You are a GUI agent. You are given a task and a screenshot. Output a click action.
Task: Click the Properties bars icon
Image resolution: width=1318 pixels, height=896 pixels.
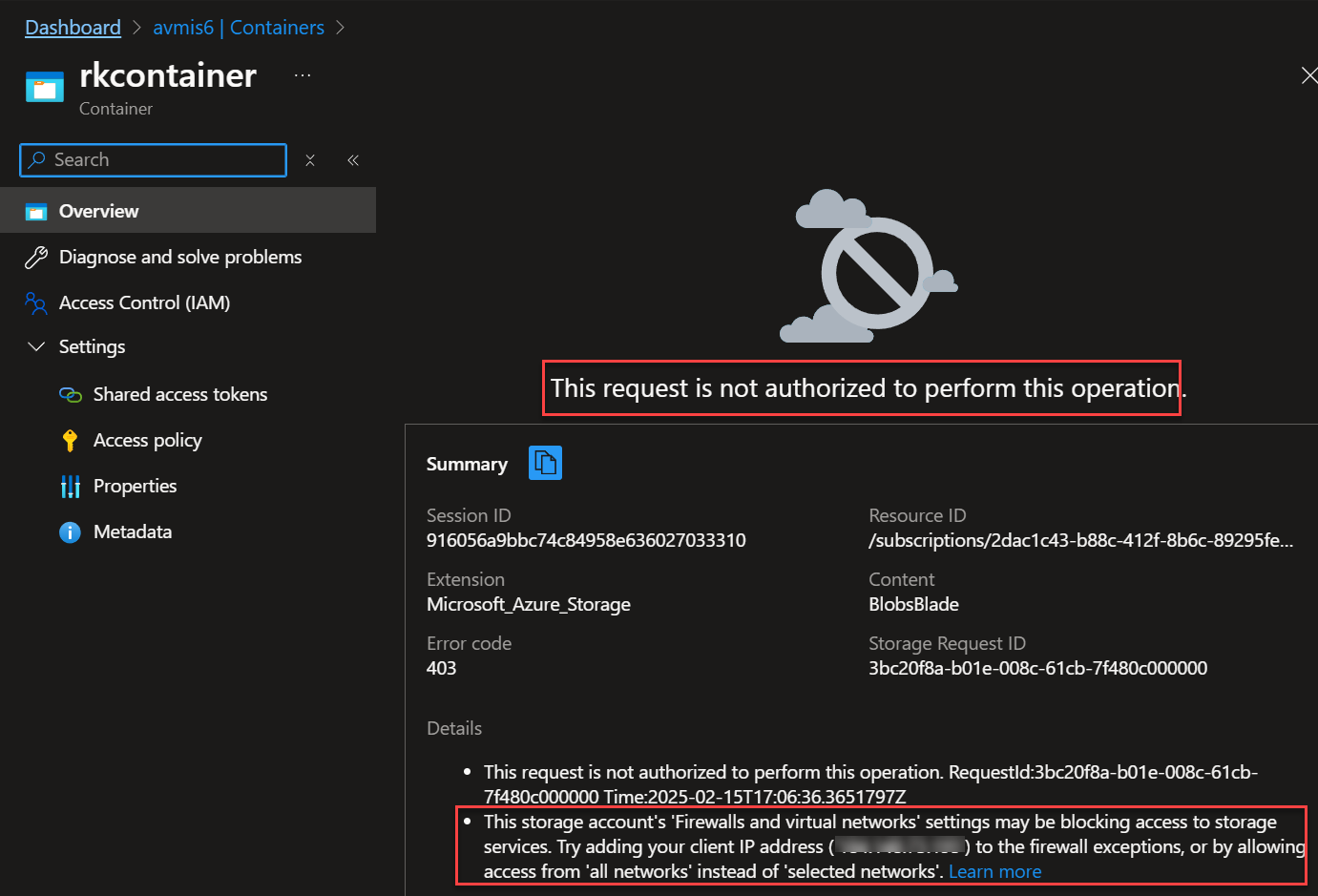click(x=71, y=487)
